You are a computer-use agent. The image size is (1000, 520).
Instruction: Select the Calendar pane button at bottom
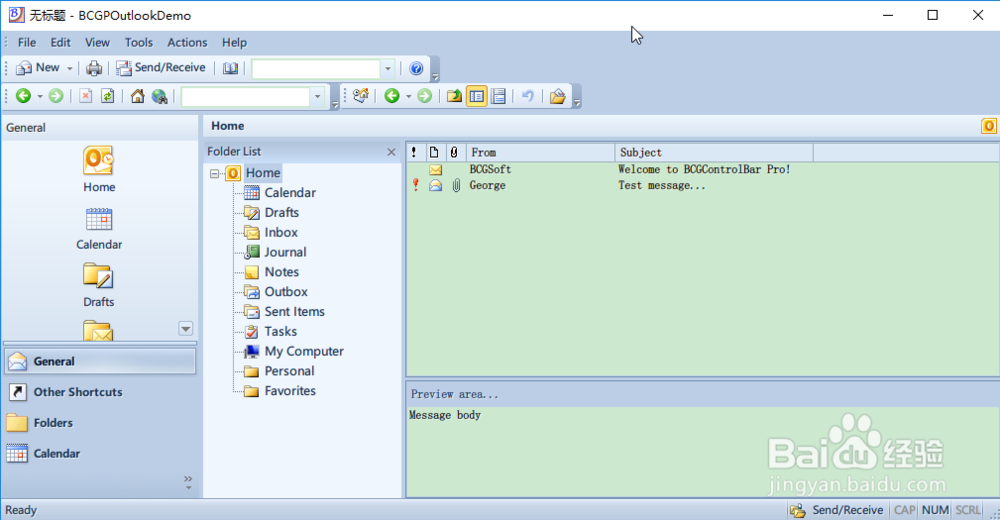point(100,454)
